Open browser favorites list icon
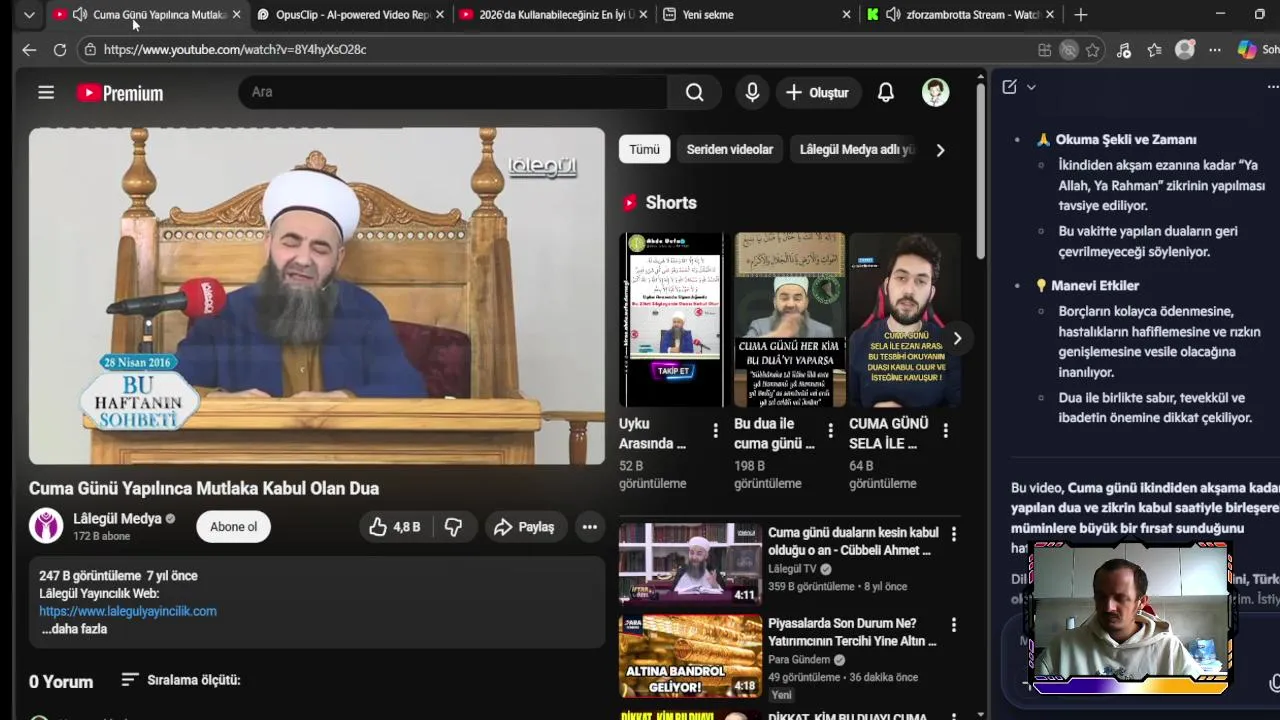 click(1155, 50)
